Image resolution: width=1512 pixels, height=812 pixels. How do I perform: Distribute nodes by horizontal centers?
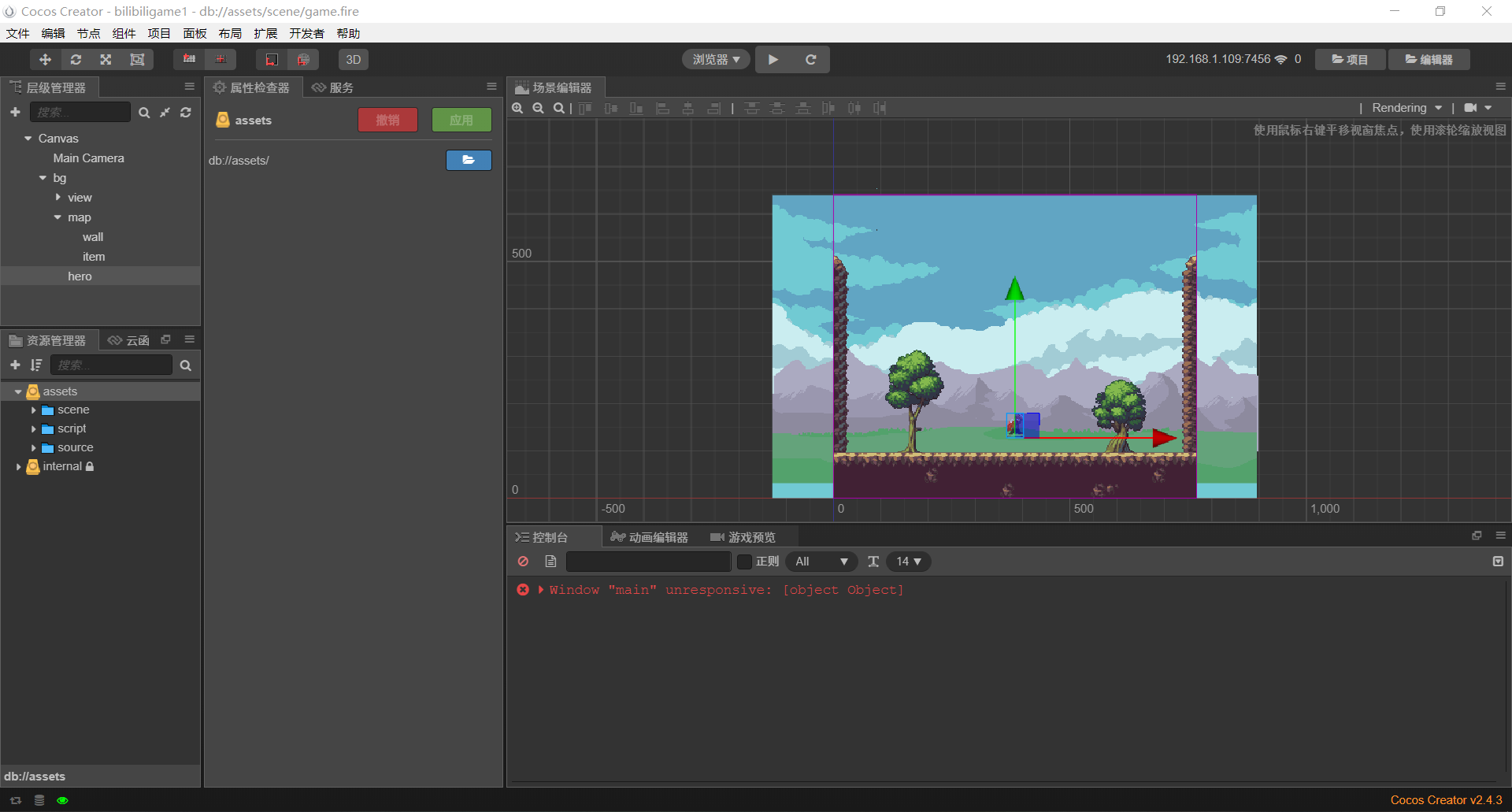(x=854, y=108)
